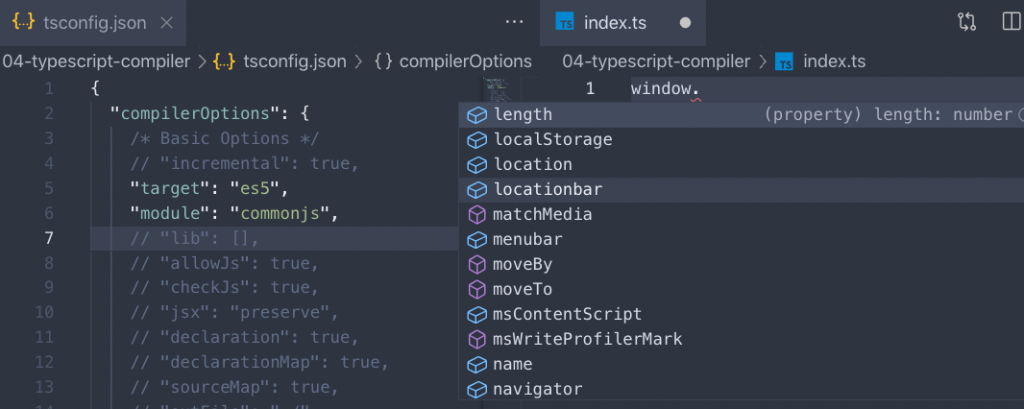1024x409 pixels.
Task: Select the matchMedia suggestion
Action: [741, 214]
